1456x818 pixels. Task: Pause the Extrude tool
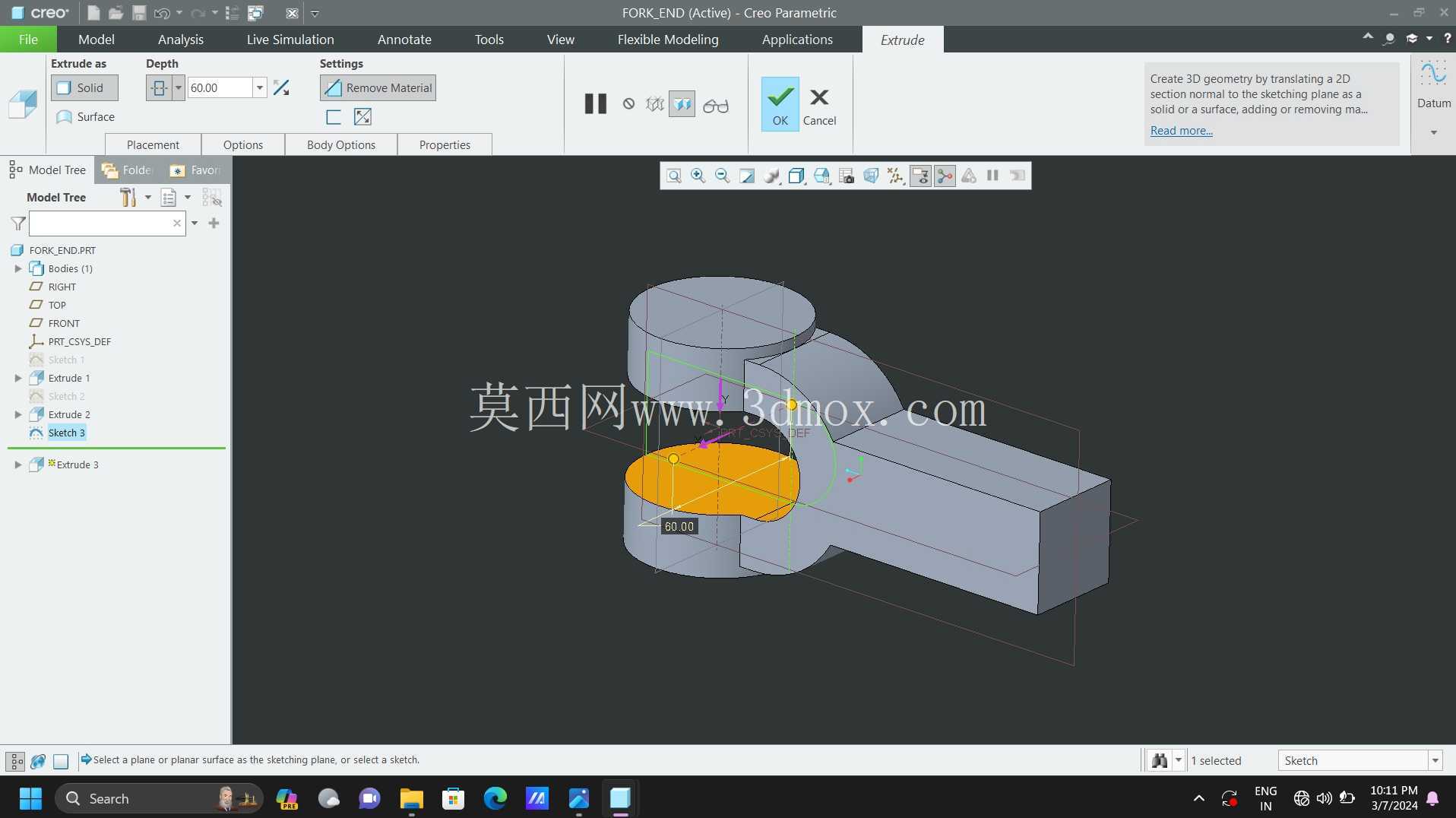[x=596, y=104]
